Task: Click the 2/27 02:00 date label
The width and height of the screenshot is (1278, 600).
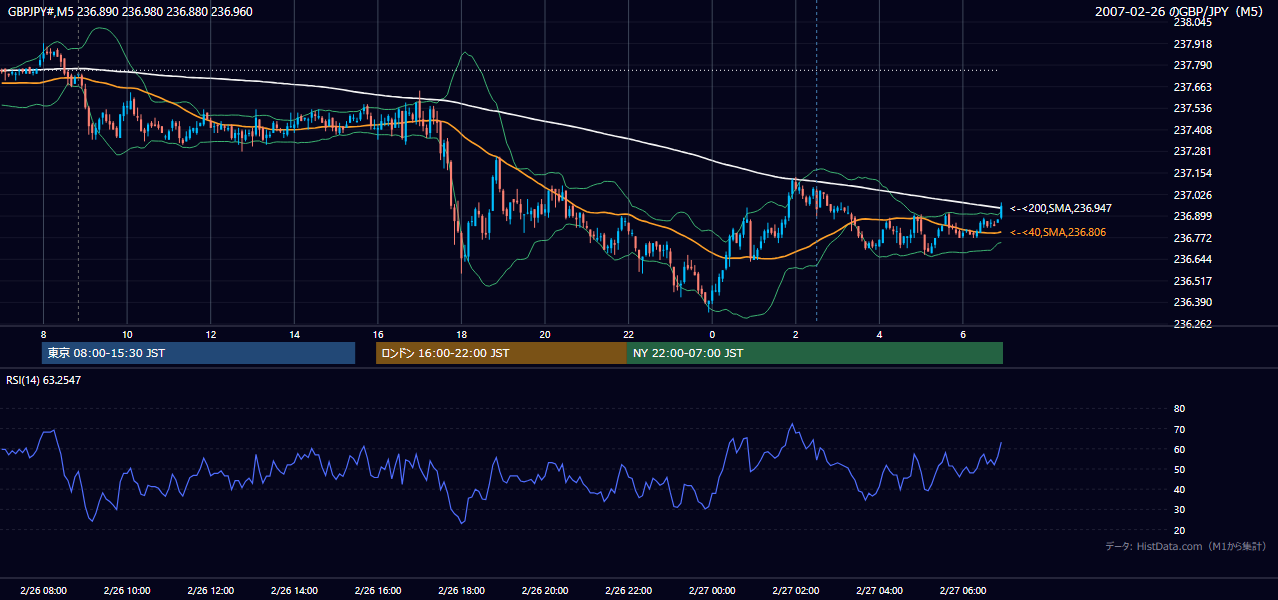Action: point(796,591)
